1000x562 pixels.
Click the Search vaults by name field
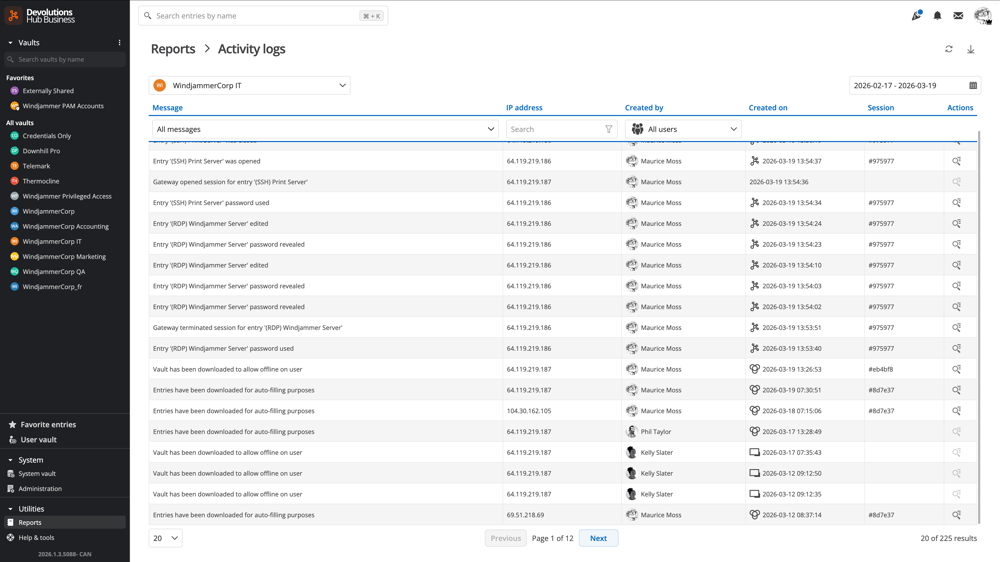[x=65, y=59]
